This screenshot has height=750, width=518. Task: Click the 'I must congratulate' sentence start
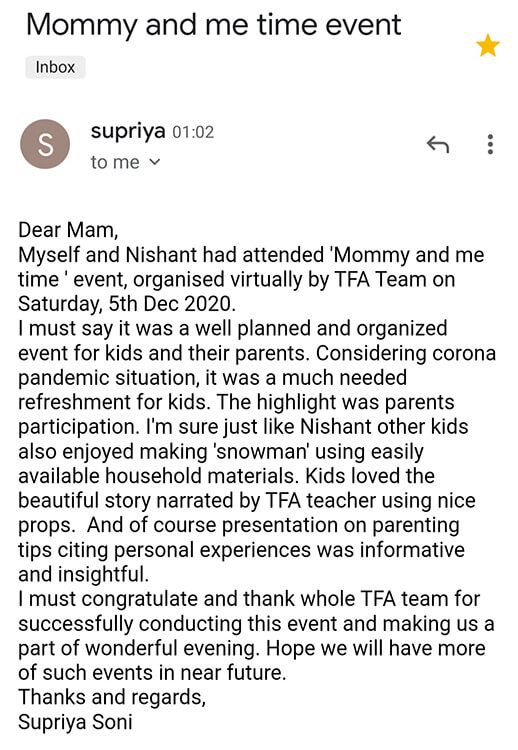click(x=109, y=599)
